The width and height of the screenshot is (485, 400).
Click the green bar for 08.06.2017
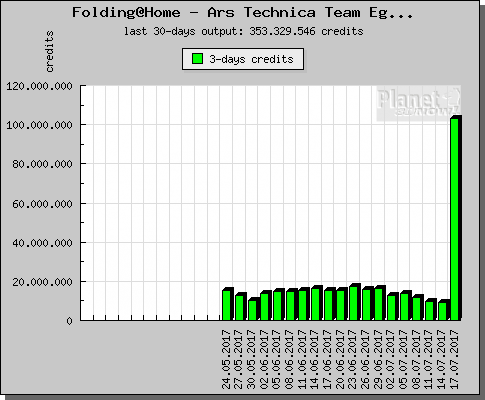coord(290,306)
